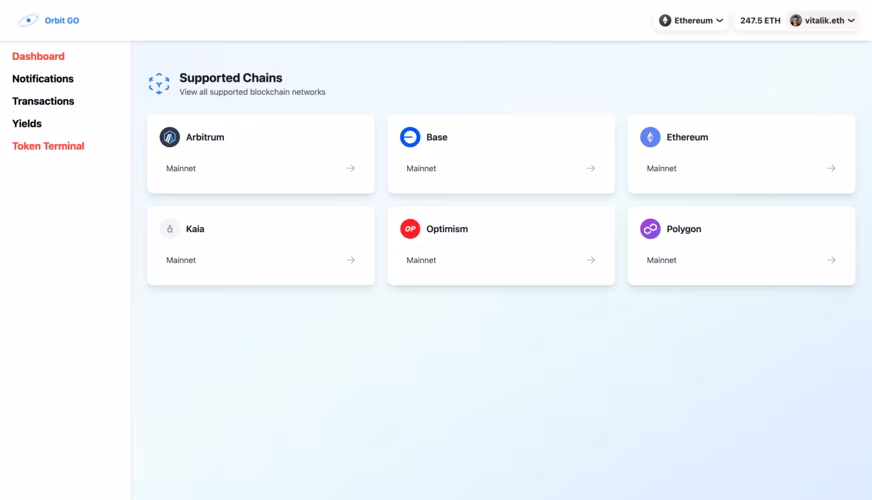The height and width of the screenshot is (500, 872).
Task: Click the Supported Chains dashed-circle icon
Action: coord(159,84)
